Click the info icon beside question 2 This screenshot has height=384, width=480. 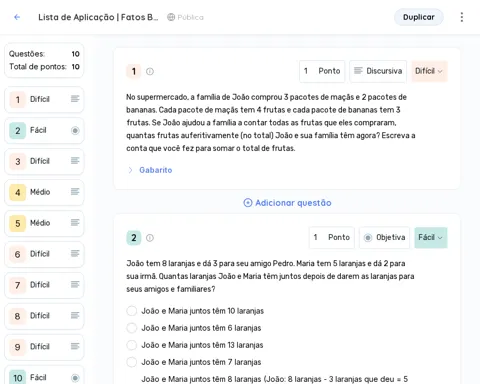point(150,238)
